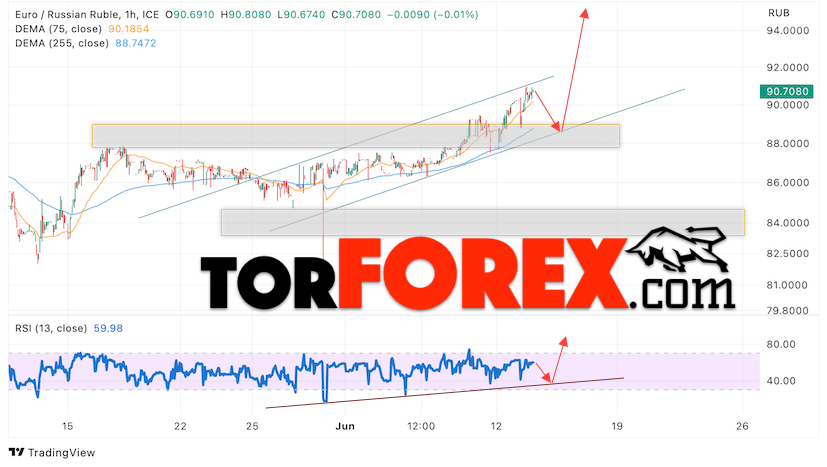Click the 86.0000 price axis label
The width and height of the screenshot is (827, 467).
pos(787,183)
